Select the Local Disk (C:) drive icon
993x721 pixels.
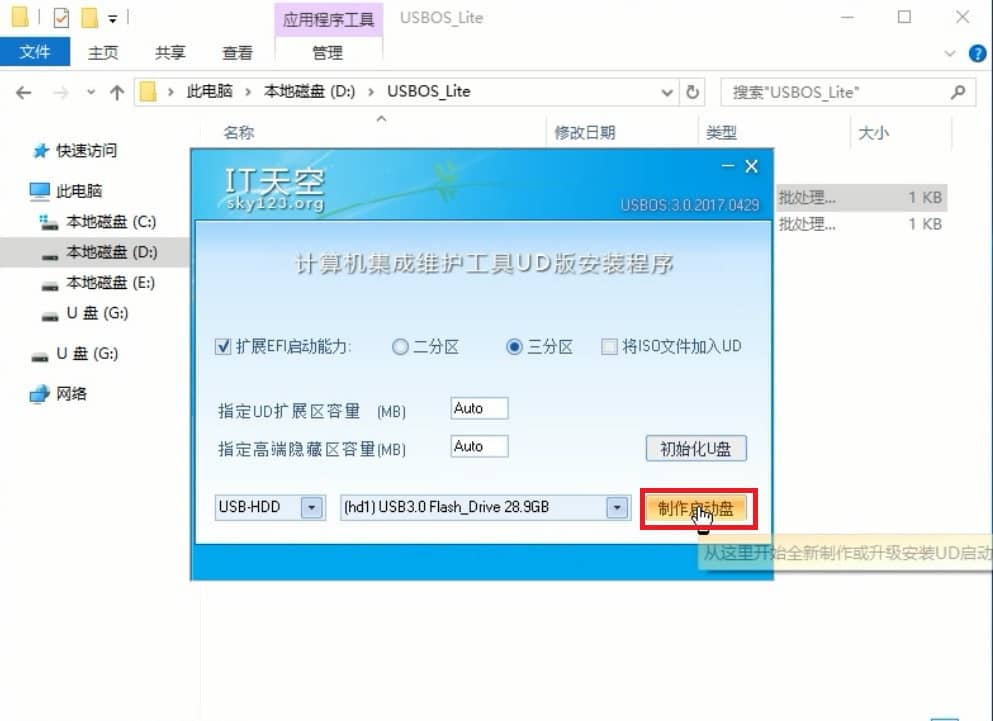click(x=49, y=222)
